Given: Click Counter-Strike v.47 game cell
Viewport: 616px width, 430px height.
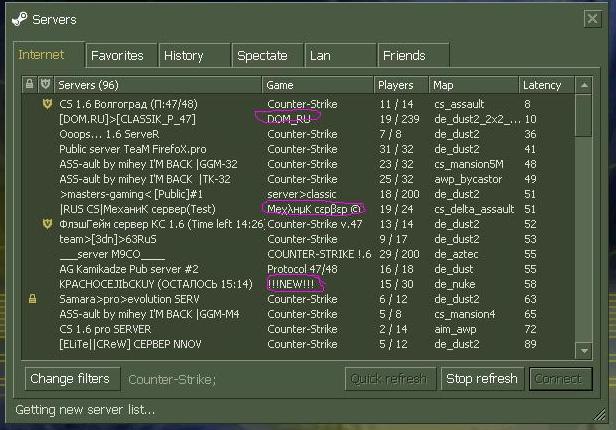Looking at the screenshot, I should click(315, 224).
